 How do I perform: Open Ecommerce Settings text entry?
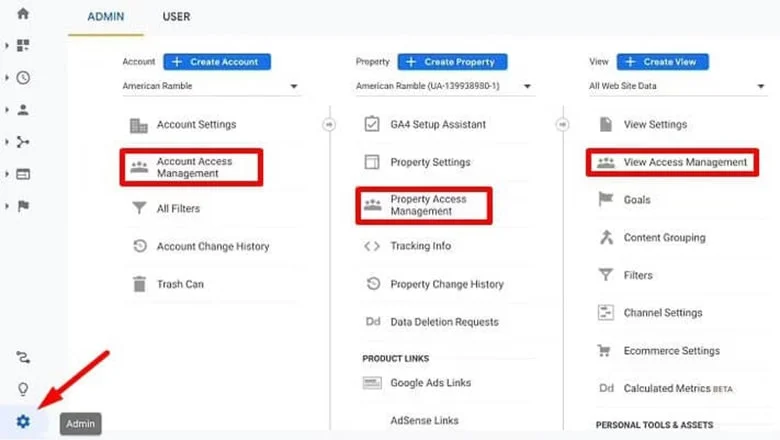tap(672, 351)
